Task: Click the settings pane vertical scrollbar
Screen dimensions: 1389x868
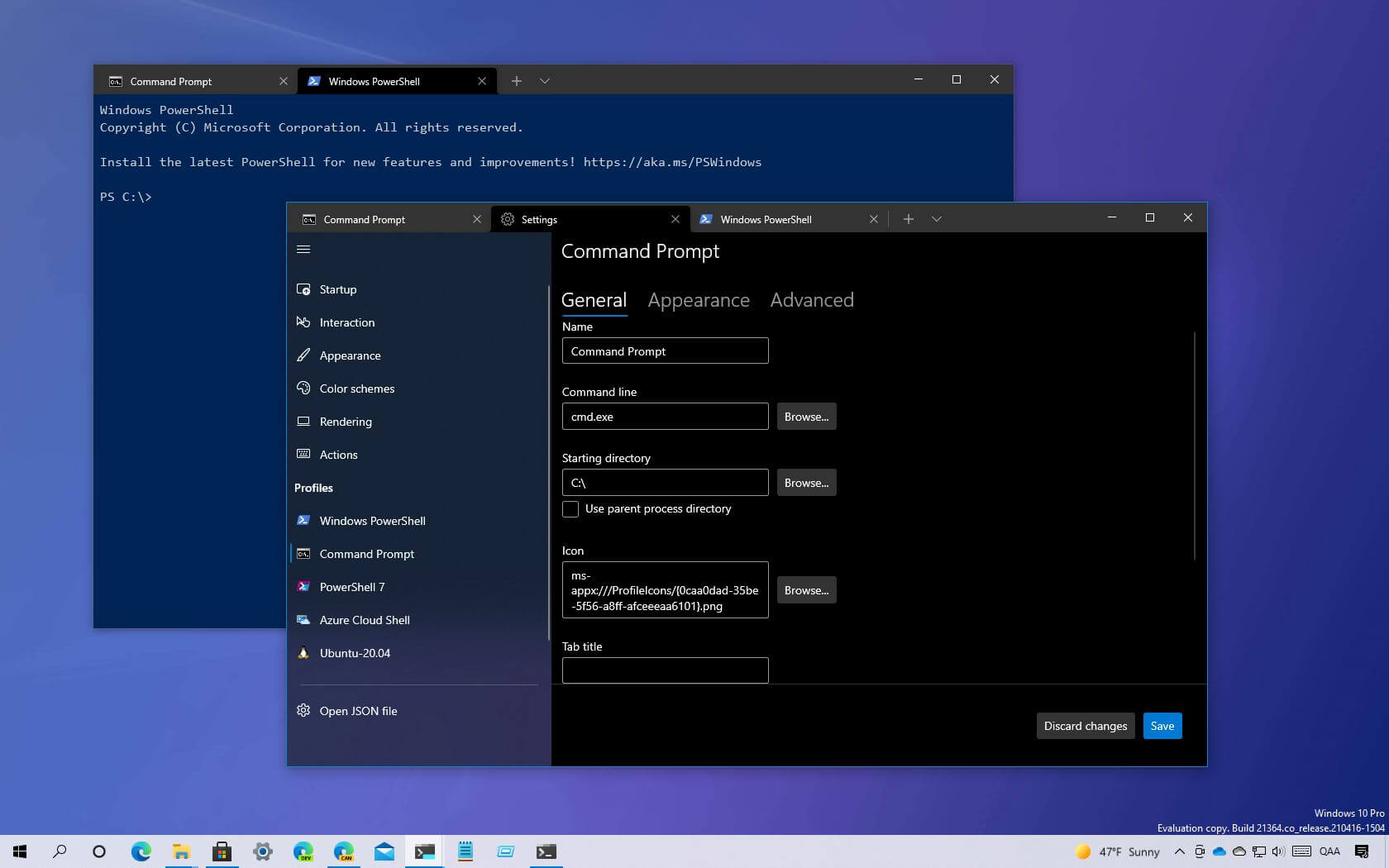Action: point(1196,445)
